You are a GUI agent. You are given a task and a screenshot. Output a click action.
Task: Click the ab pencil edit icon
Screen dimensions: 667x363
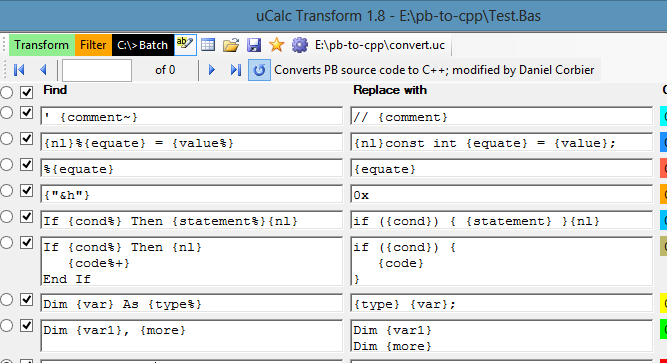185,45
